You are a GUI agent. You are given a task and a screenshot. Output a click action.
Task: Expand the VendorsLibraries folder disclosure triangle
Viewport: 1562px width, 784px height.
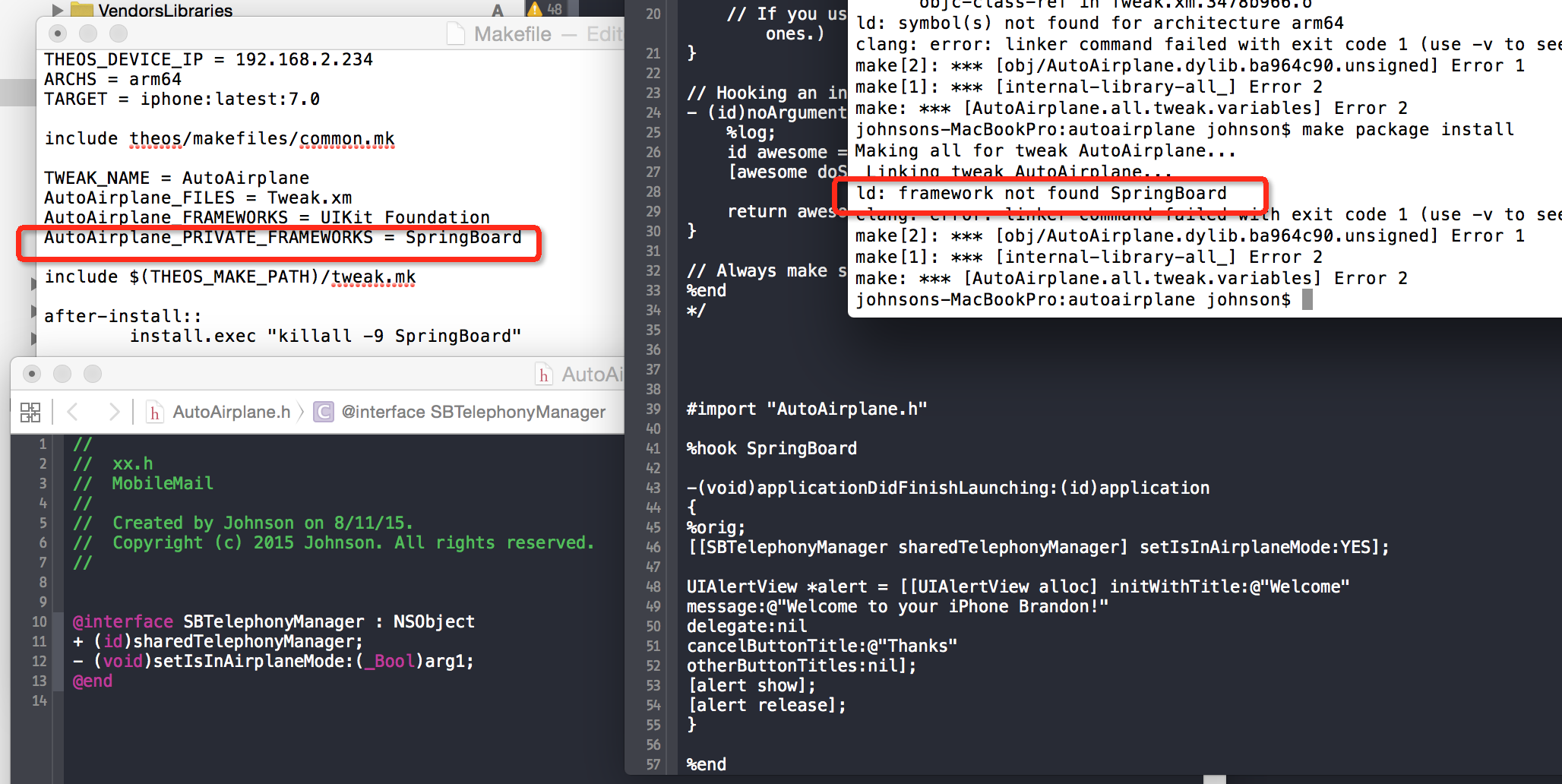point(57,9)
